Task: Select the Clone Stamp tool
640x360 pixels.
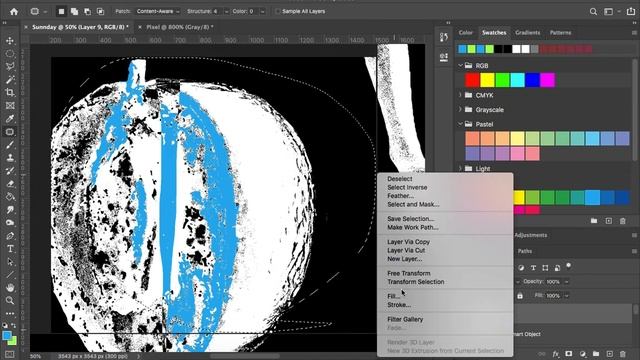Action: click(x=10, y=158)
